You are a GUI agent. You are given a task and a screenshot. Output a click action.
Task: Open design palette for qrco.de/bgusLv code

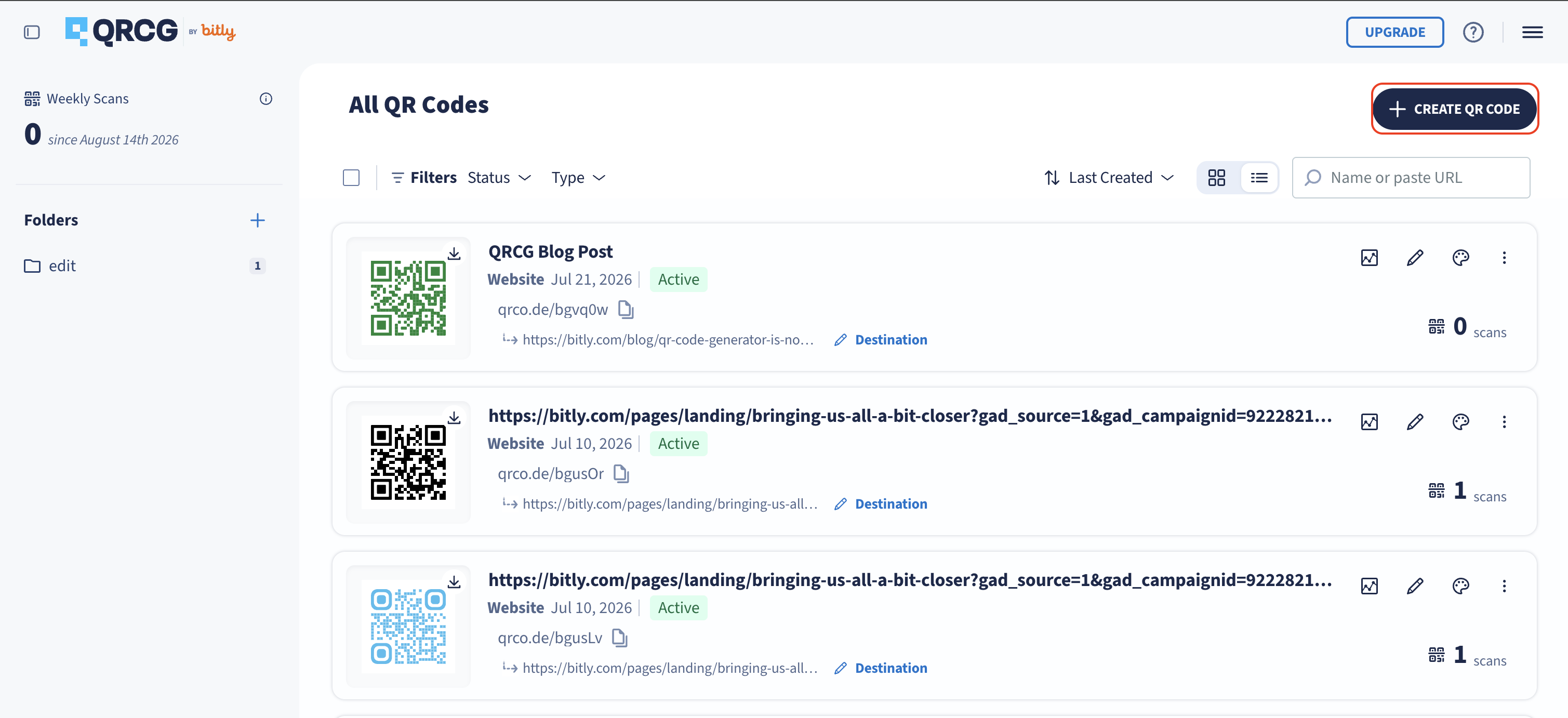point(1460,586)
